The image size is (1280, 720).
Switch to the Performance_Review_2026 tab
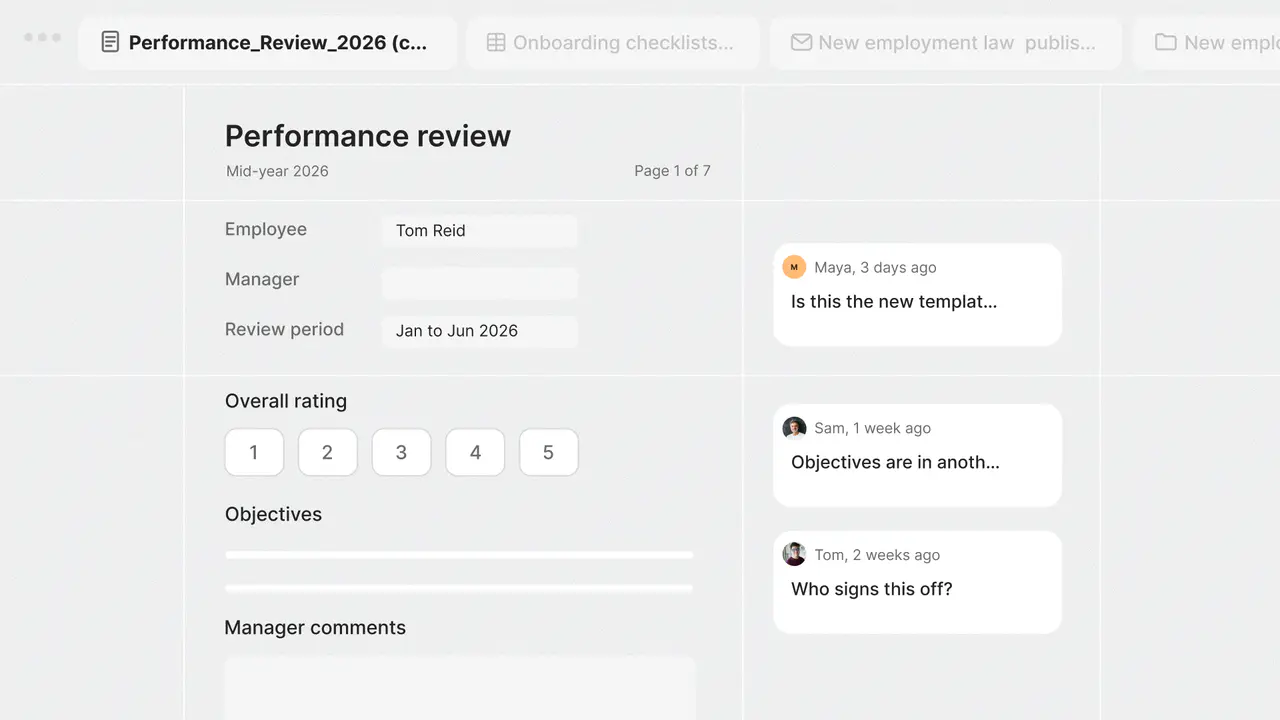click(x=268, y=43)
